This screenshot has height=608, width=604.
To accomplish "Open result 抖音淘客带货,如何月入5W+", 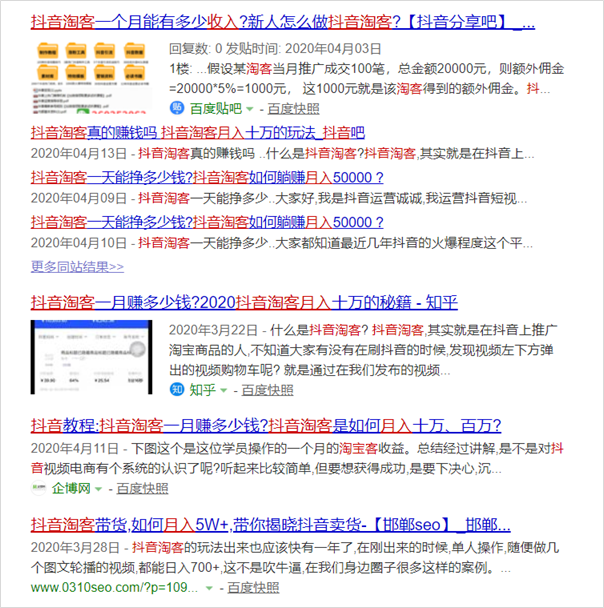I will (271, 525).
